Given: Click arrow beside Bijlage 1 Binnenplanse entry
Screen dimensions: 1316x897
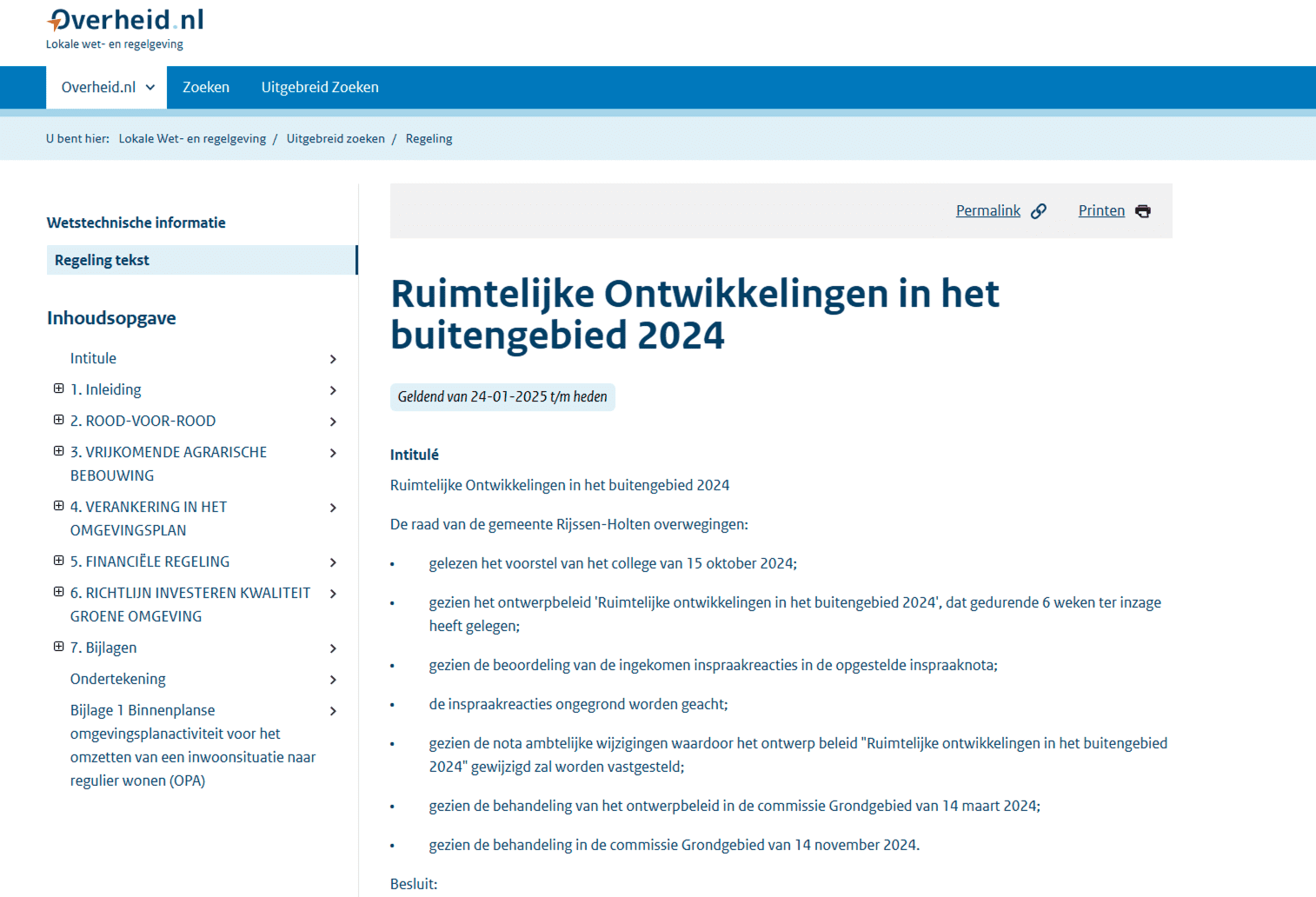Looking at the screenshot, I should coord(333,711).
